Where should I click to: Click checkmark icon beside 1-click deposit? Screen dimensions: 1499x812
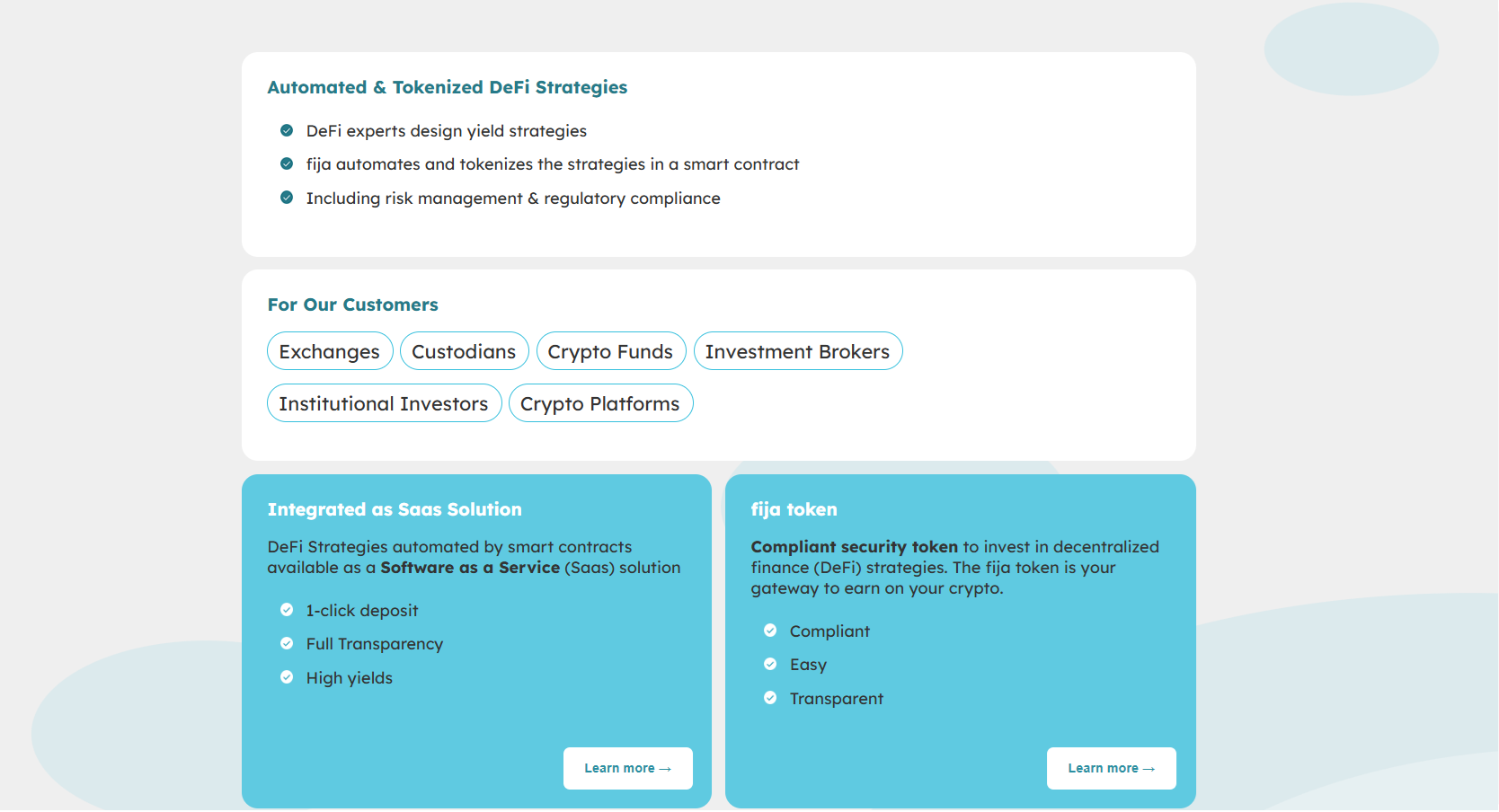[x=287, y=610]
